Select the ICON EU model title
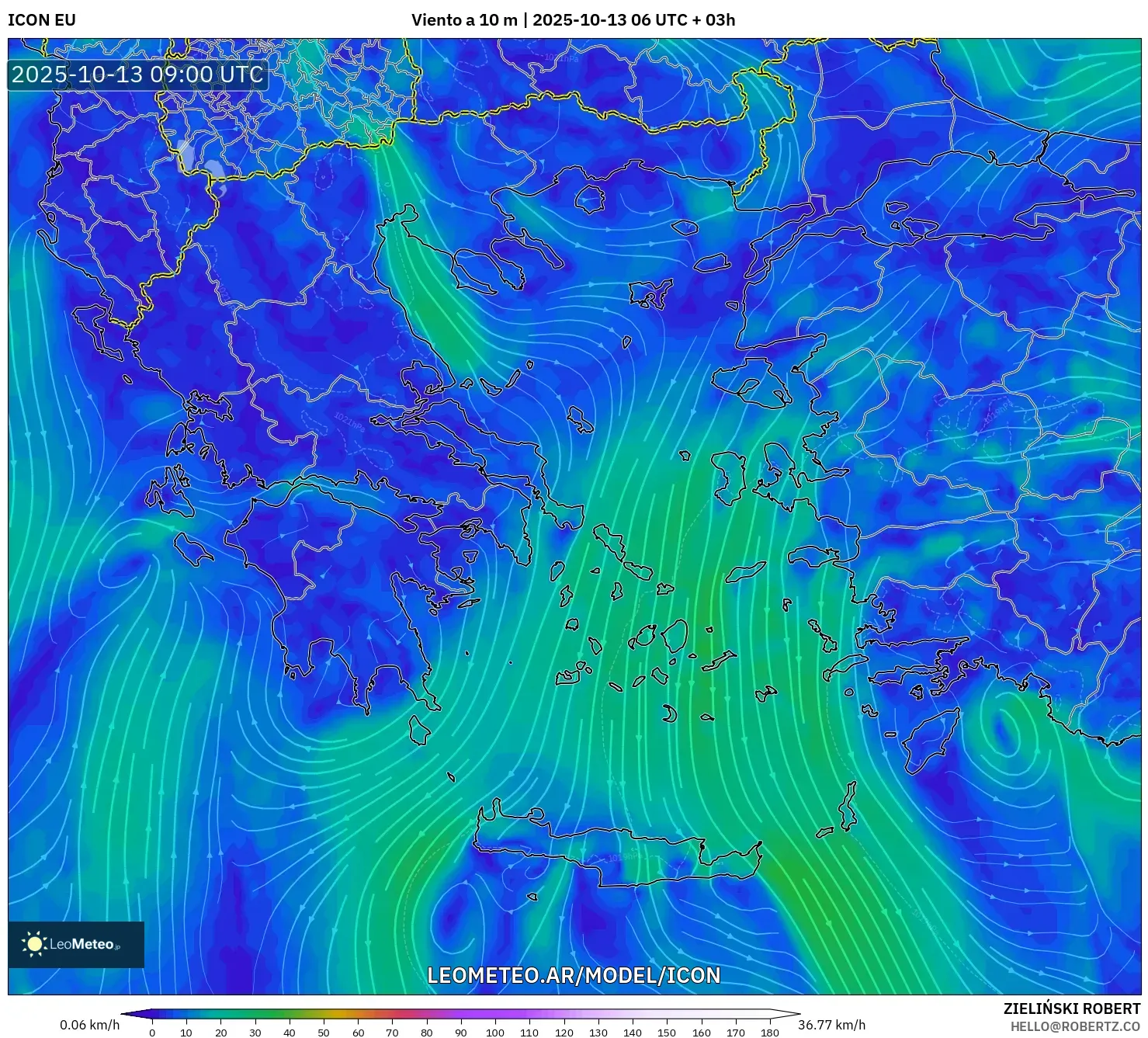Viewport: 1148px width, 1038px height. (x=42, y=20)
